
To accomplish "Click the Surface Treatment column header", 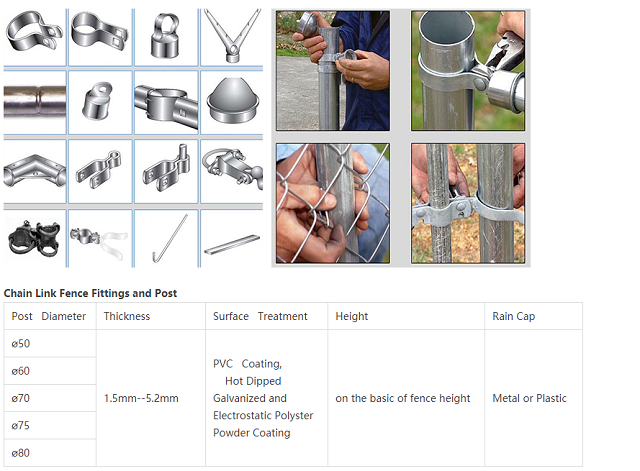I will [x=267, y=316].
